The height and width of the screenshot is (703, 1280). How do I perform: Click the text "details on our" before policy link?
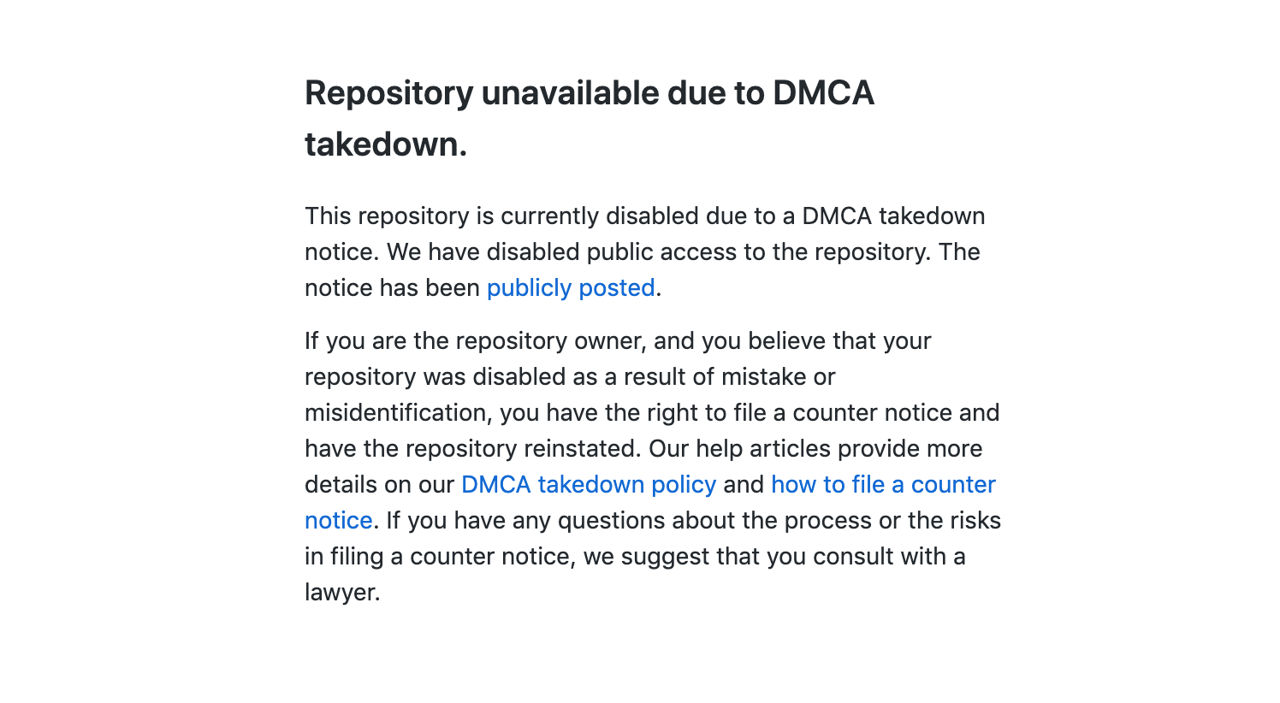pos(379,484)
